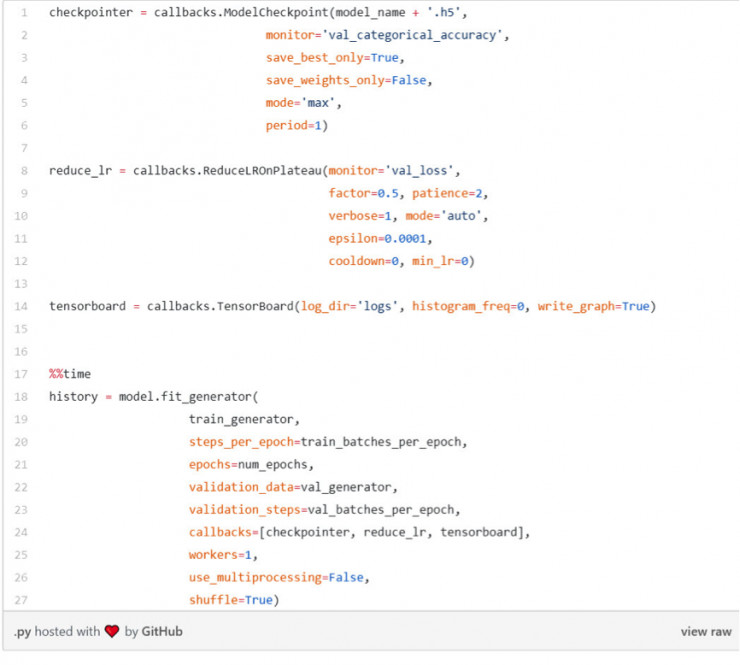Click the 'write_graph=True' argument
Image resolution: width=740 pixels, height=665 pixels.
[593, 307]
